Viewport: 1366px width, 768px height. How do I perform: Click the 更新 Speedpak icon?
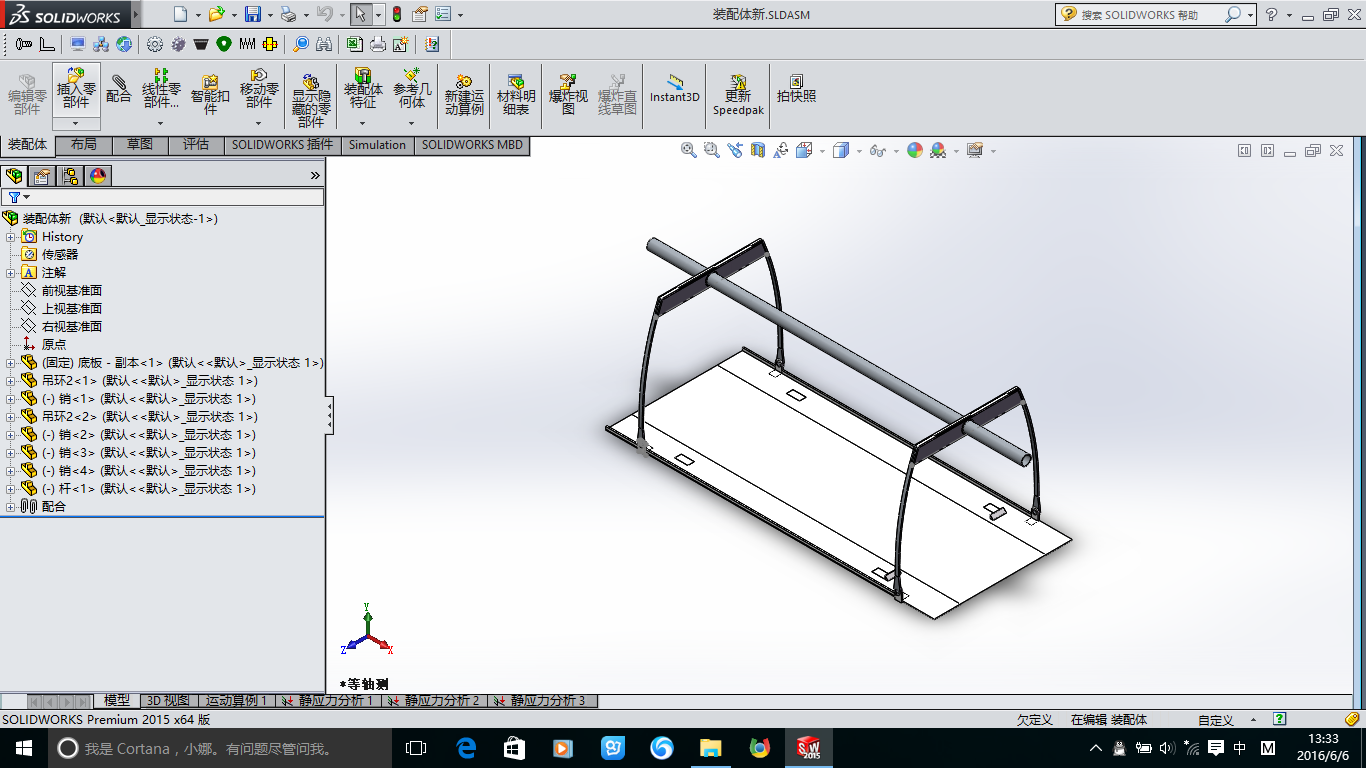click(738, 94)
